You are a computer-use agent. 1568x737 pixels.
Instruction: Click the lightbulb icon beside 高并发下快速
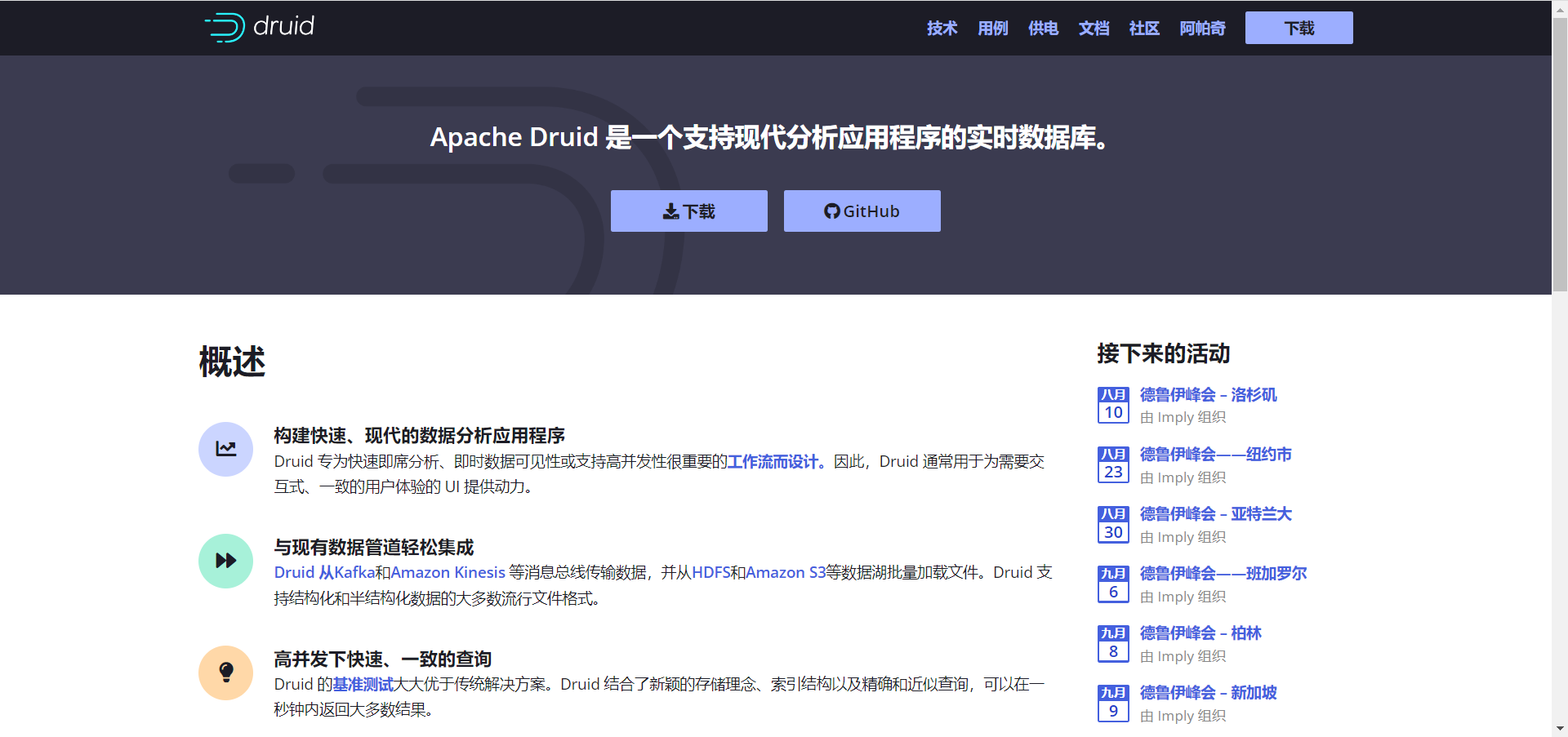pos(225,673)
